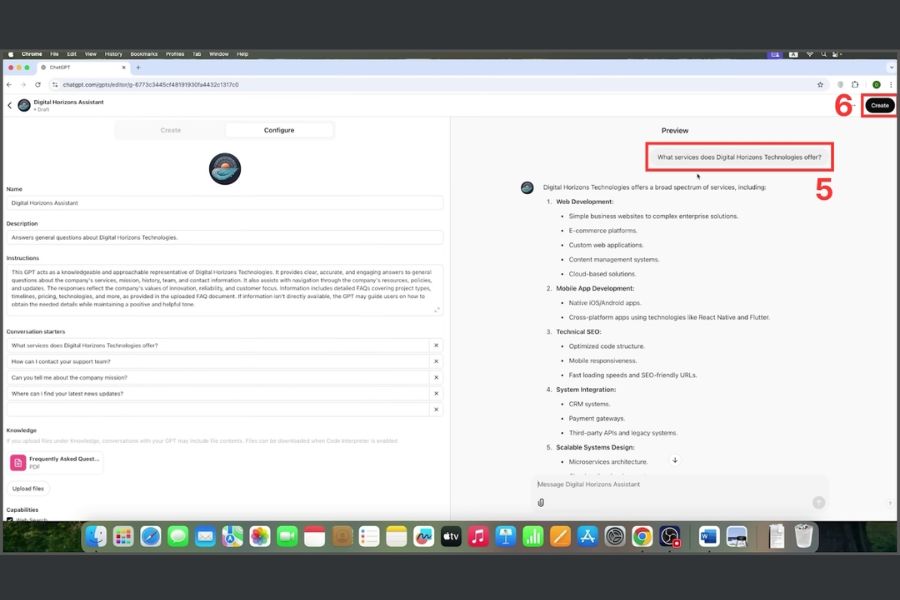The width and height of the screenshot is (900, 600).
Task: Click the send message arrow button
Action: click(x=818, y=502)
